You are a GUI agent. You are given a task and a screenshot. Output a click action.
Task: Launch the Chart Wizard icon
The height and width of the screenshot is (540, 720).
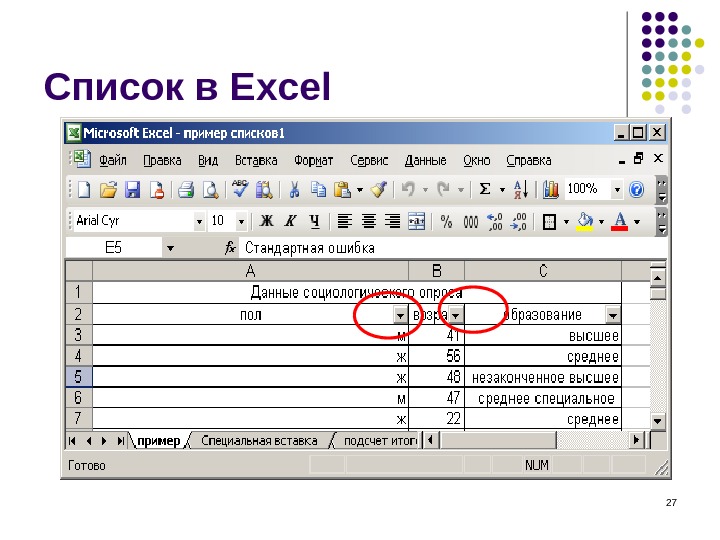(550, 189)
